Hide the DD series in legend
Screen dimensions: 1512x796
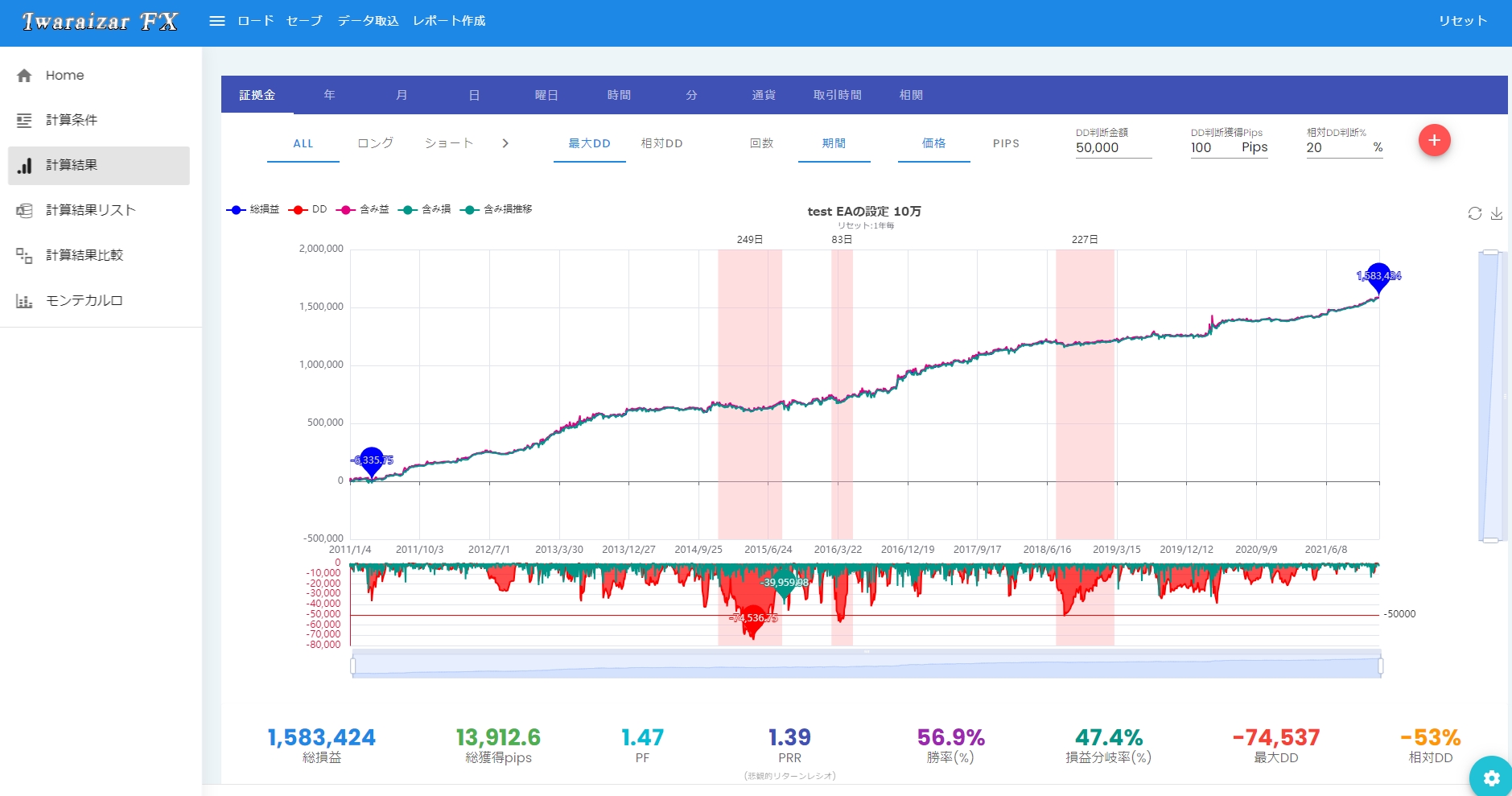[309, 209]
